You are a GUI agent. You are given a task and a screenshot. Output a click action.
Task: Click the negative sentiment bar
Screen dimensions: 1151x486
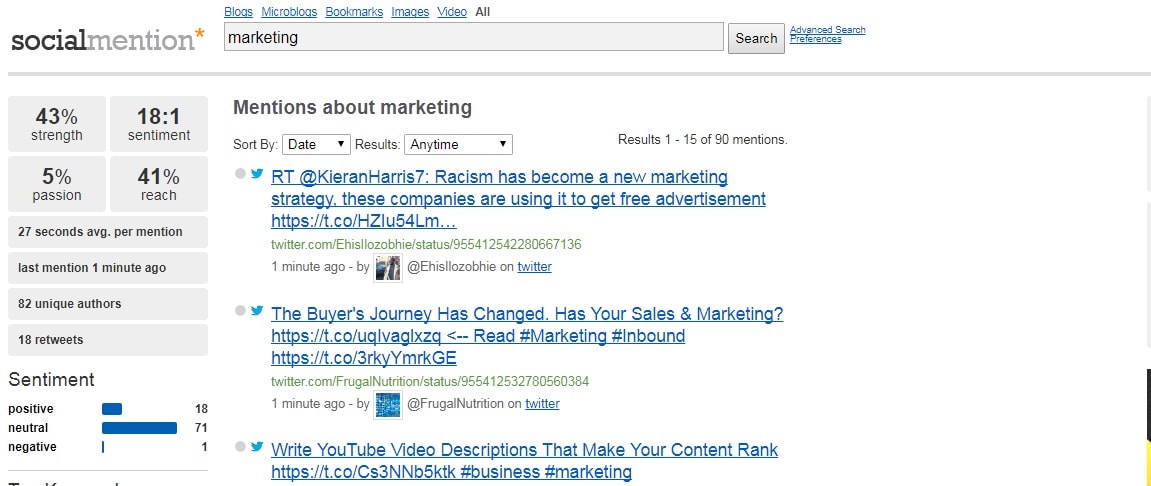103,447
